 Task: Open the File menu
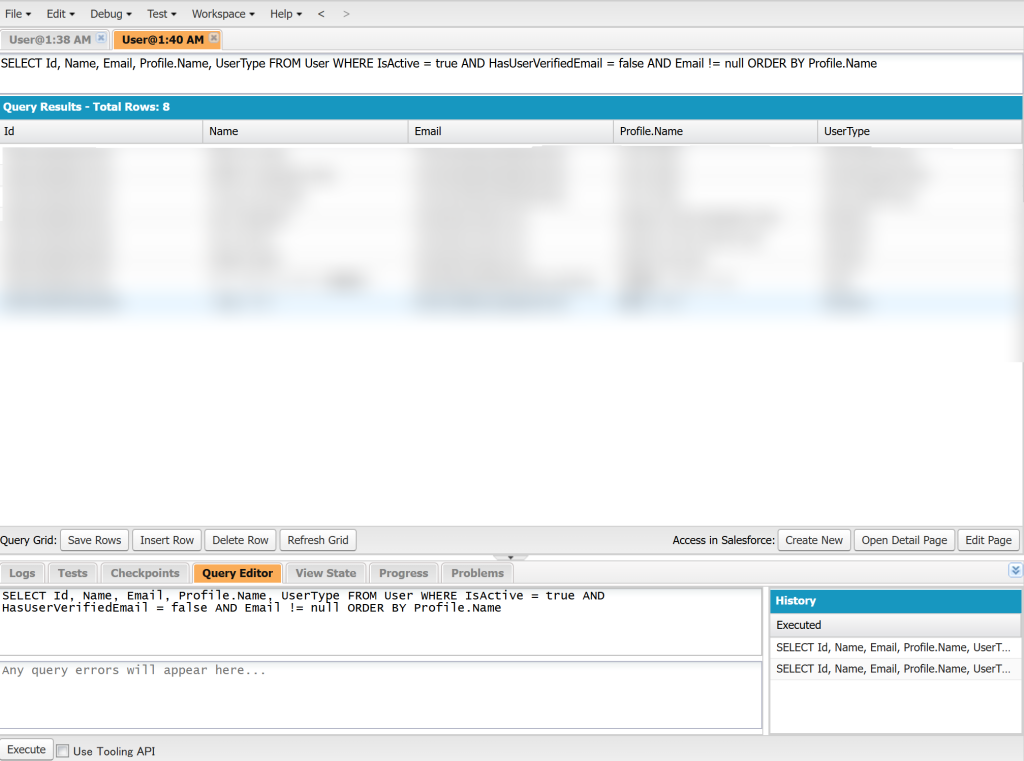18,14
